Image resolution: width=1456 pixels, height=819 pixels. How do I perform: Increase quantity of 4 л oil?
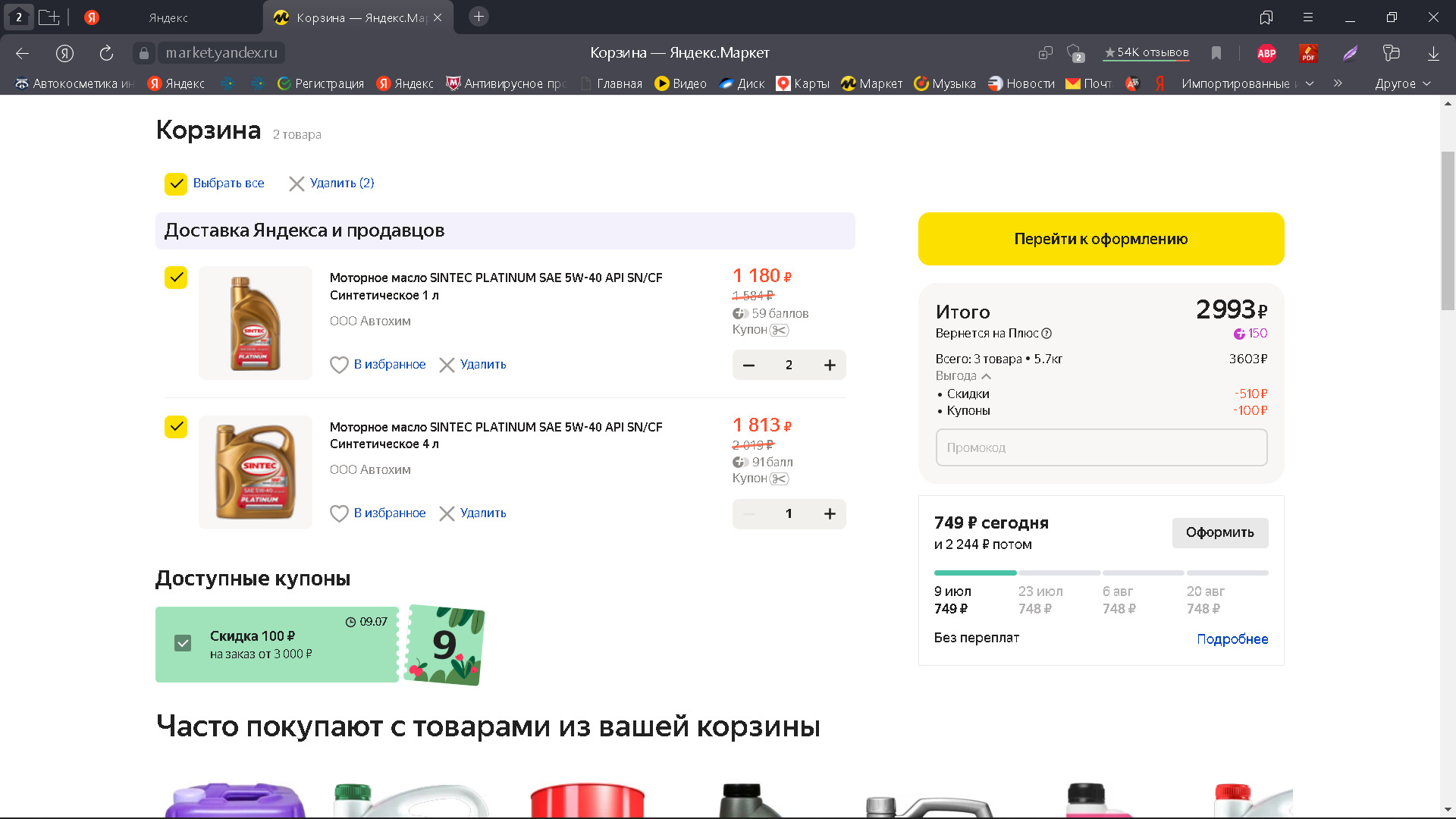point(830,514)
